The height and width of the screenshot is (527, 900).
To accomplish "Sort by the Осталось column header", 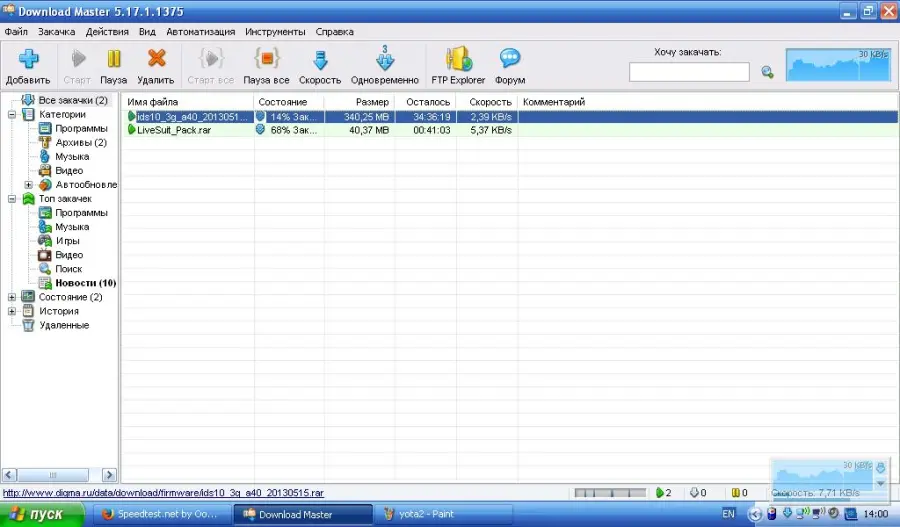I will (425, 102).
